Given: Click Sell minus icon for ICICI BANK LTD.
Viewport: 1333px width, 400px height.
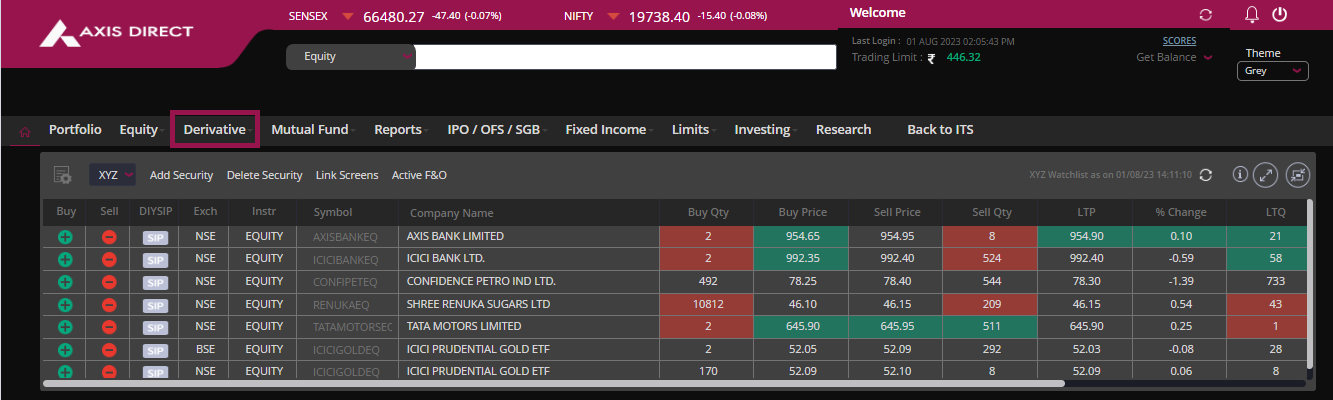Looking at the screenshot, I should point(109,259).
